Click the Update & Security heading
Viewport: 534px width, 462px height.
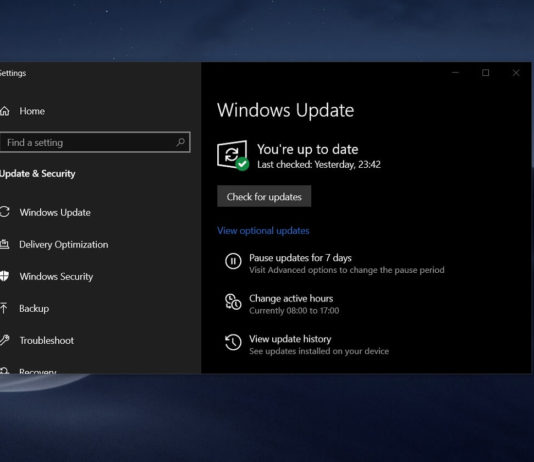coord(37,174)
